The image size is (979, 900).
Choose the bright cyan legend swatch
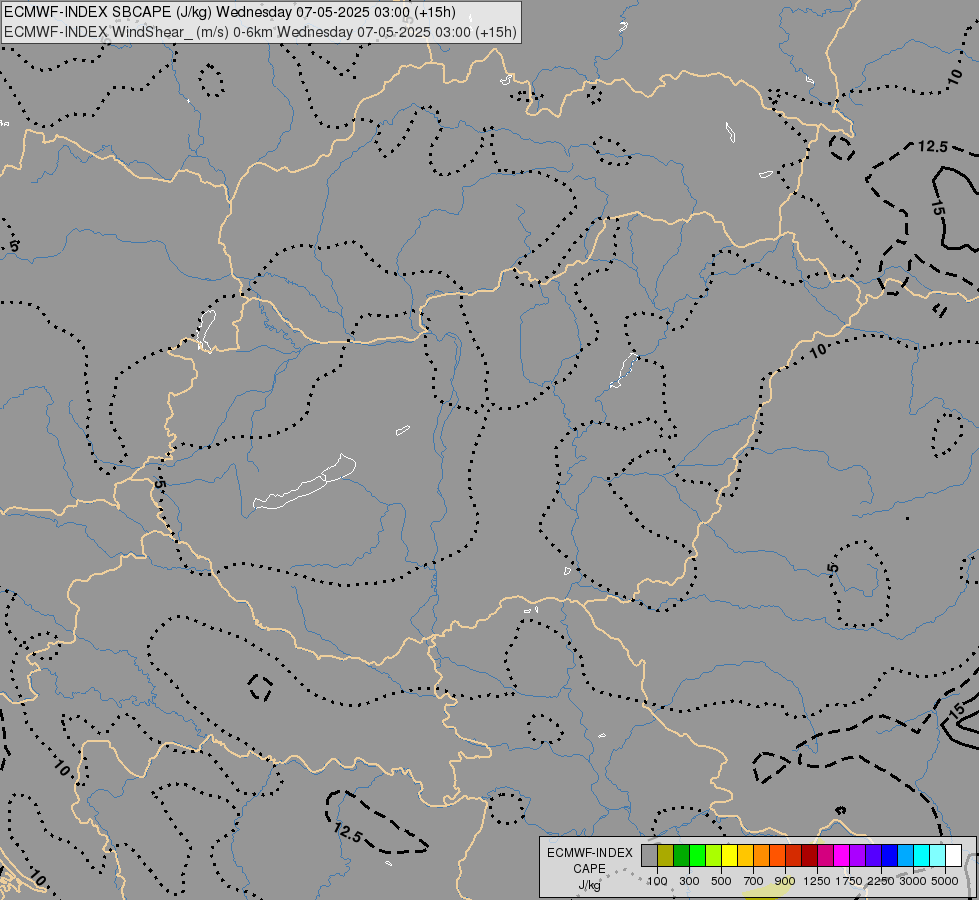921,856
